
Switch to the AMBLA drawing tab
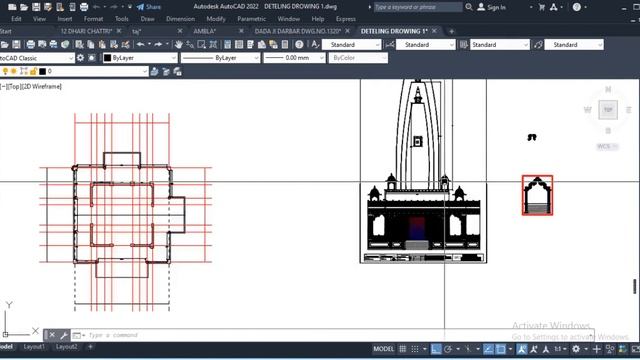pos(204,31)
